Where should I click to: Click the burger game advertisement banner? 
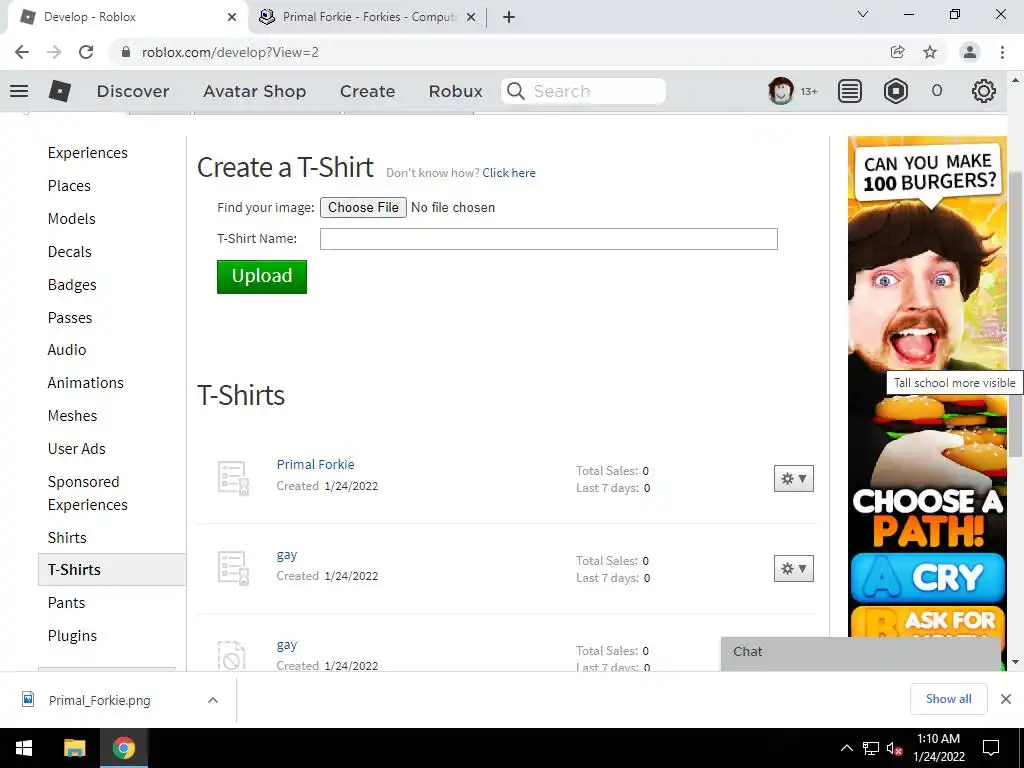coord(927,385)
